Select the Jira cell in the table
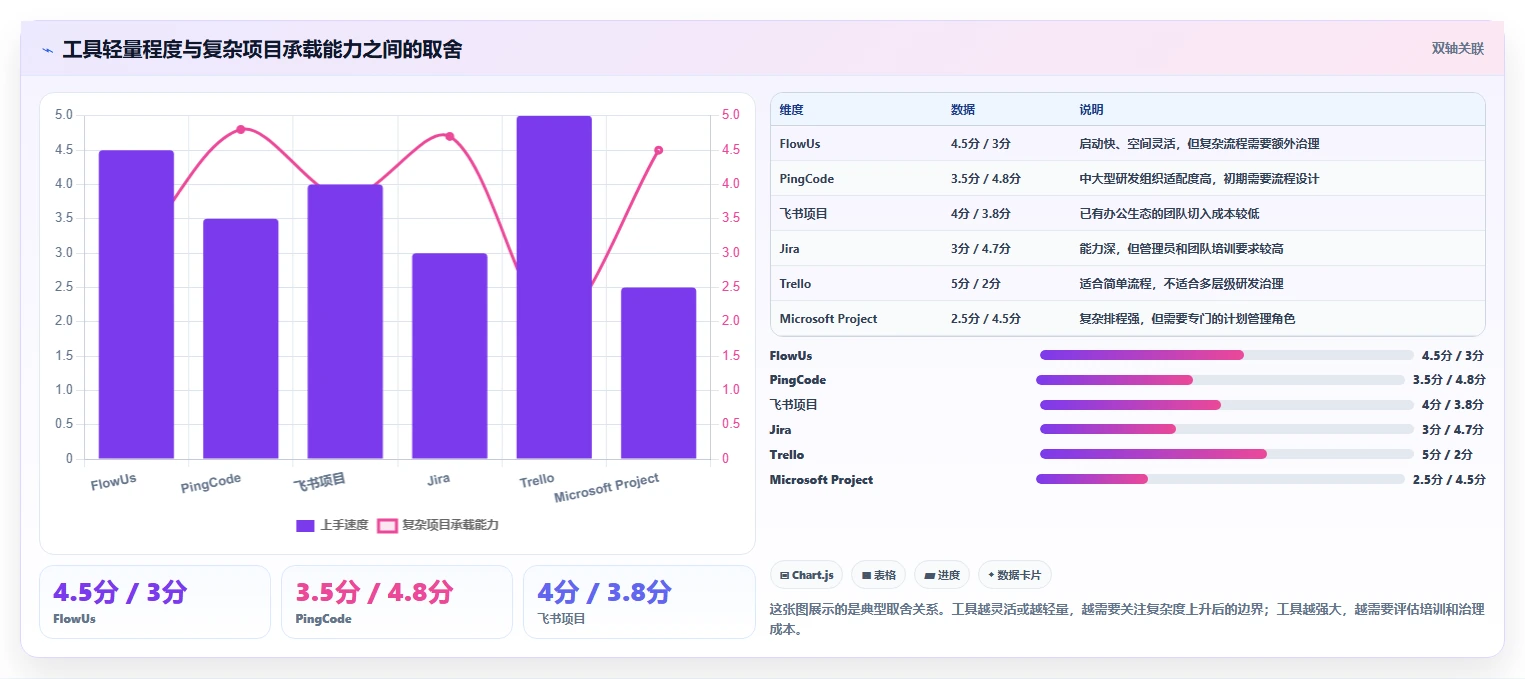Image resolution: width=1525 pixels, height=679 pixels. click(789, 249)
